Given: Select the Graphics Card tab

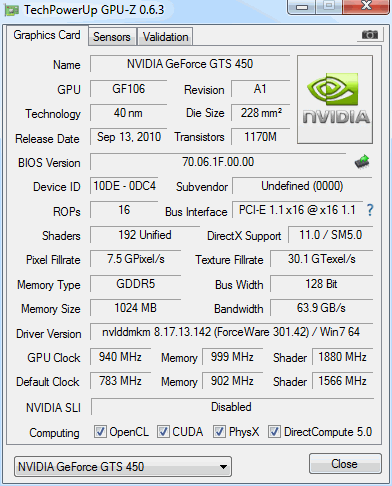Looking at the screenshot, I should pyautogui.click(x=47, y=35).
